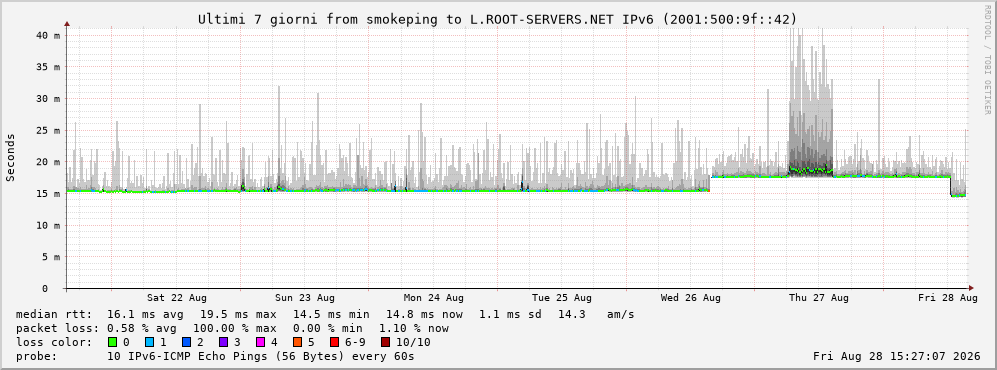Click the Tue 25 Aug axis label
Image resolution: width=997 pixels, height=370 pixels.
tap(562, 298)
